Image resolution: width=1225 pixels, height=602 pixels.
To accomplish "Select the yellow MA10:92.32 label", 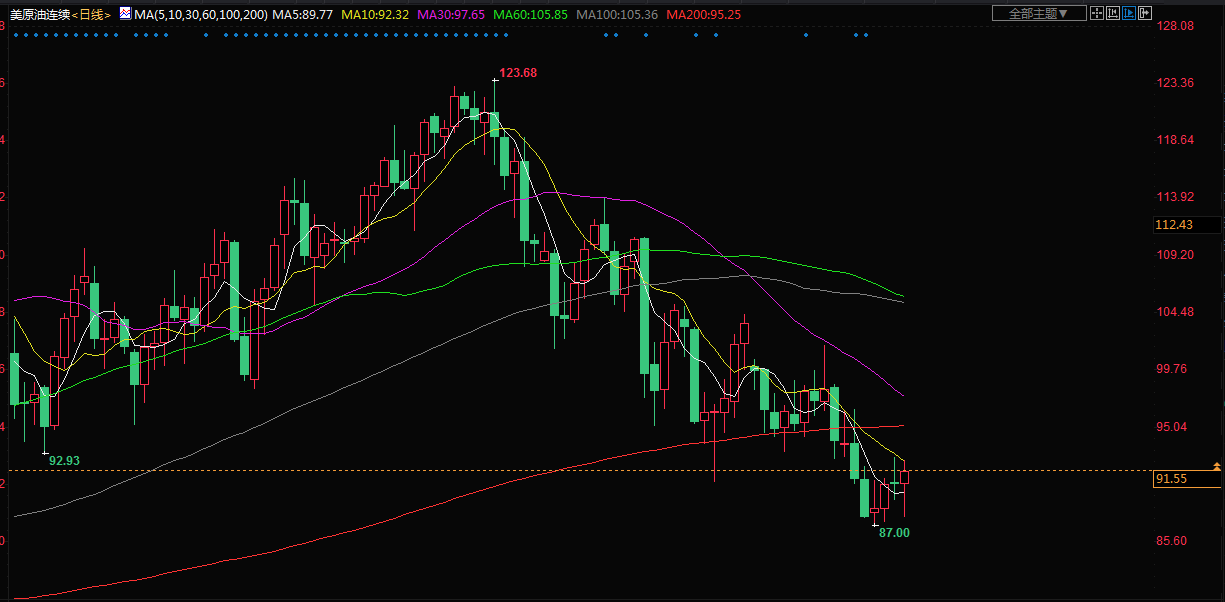I will click(x=375, y=15).
